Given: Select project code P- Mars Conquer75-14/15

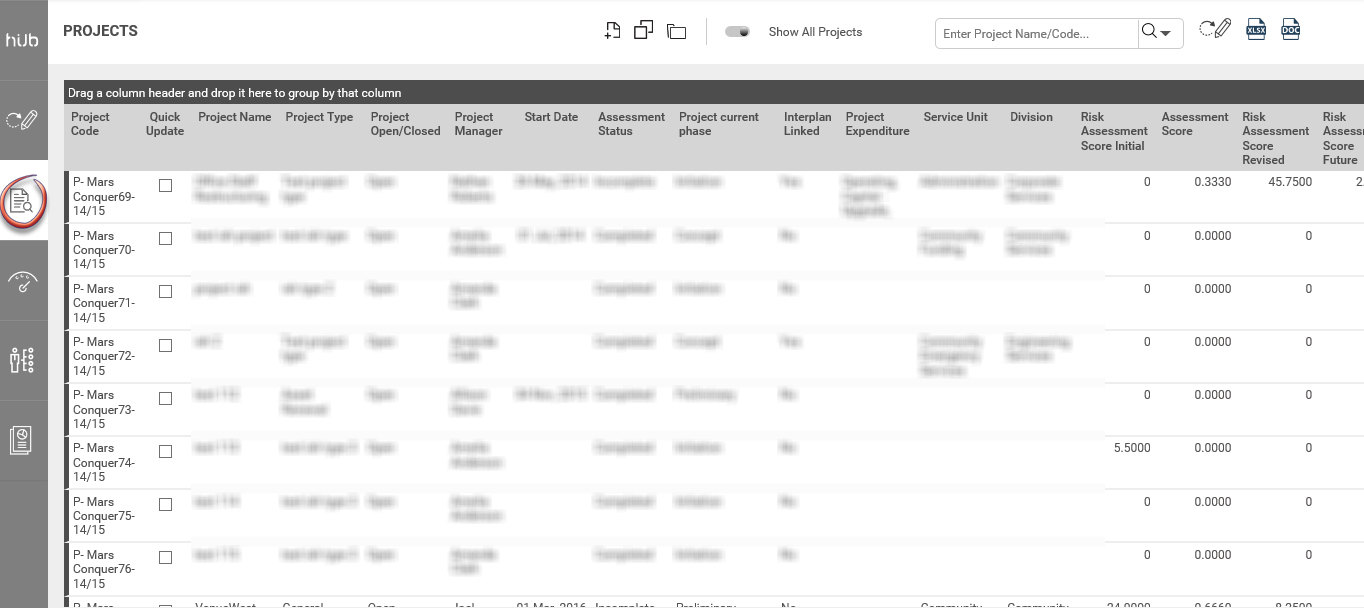Looking at the screenshot, I should coord(103,516).
